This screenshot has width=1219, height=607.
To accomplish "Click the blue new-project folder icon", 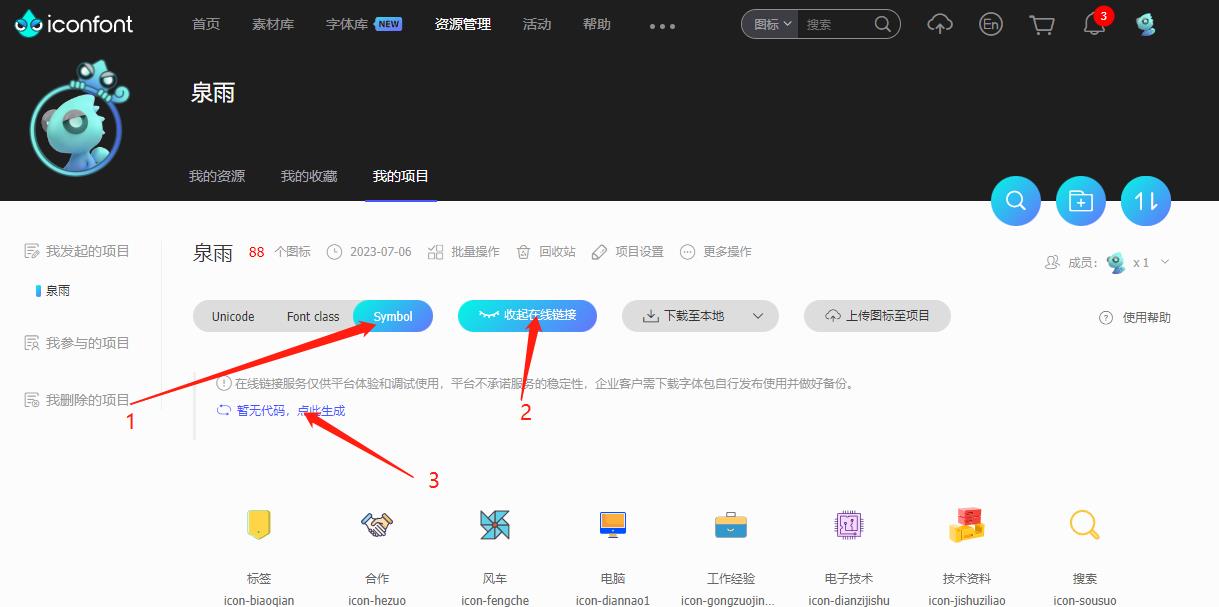I will [1080, 201].
